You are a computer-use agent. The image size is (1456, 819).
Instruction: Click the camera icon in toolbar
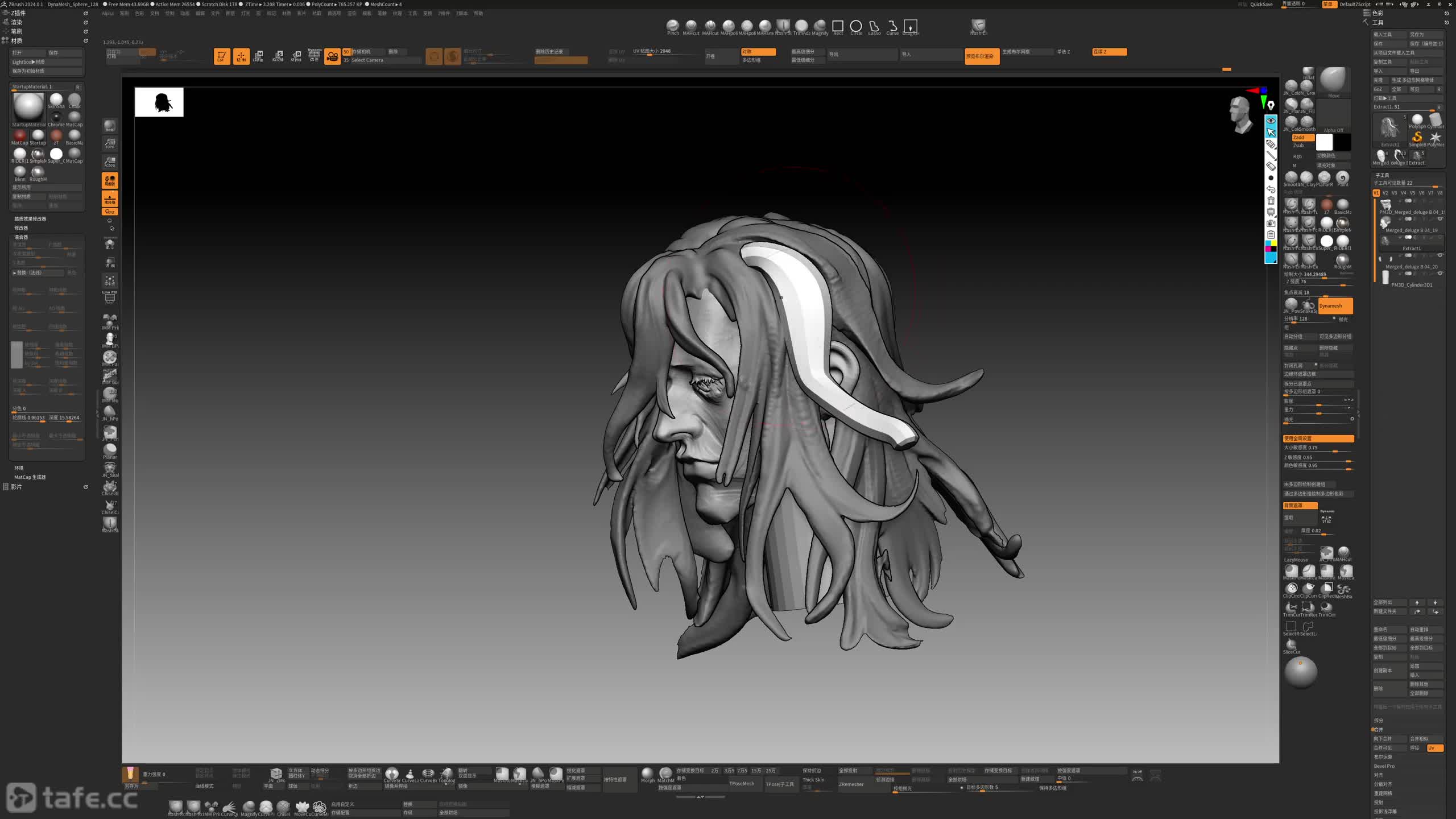tap(332, 56)
